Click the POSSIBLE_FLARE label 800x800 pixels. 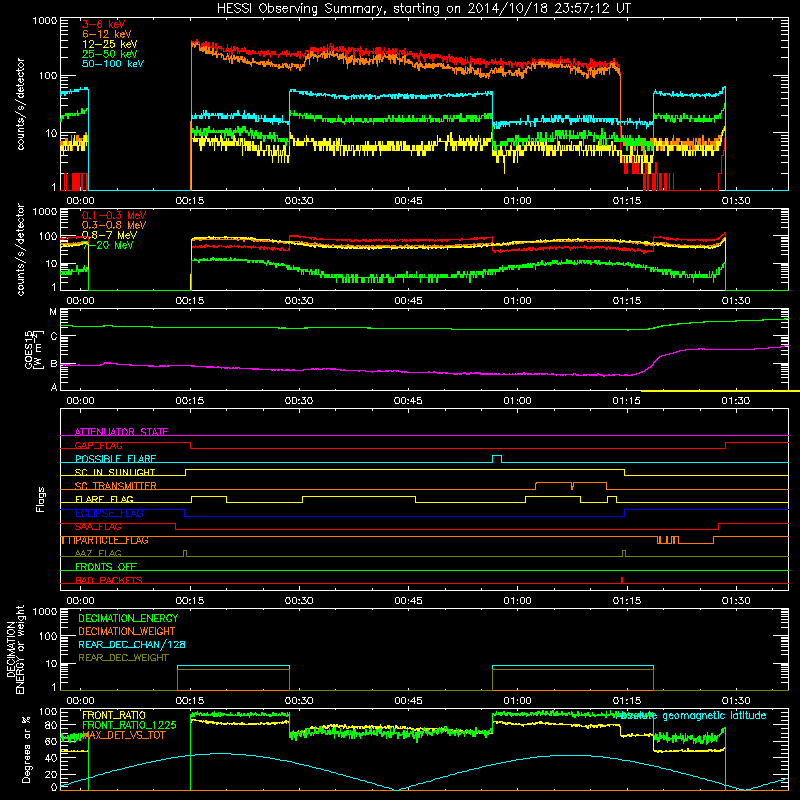tap(115, 459)
